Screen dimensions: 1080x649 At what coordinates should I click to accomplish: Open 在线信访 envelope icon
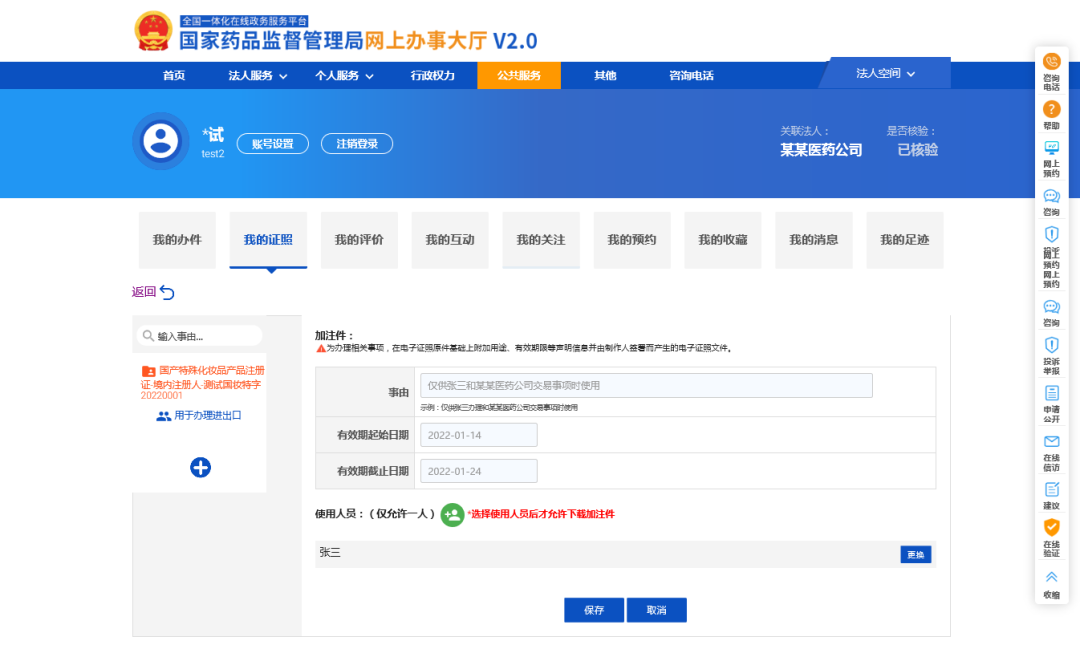tap(1051, 442)
